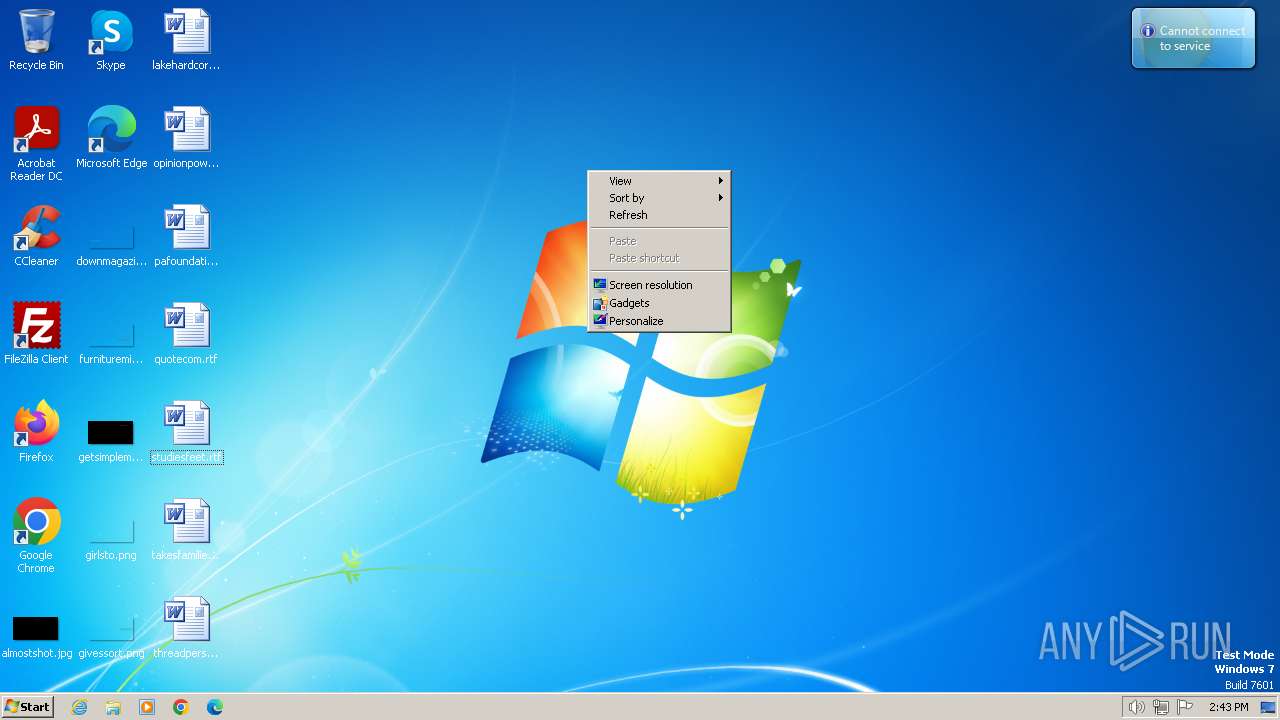Choose Refresh from the context menu
Screen dimensions: 1280x720
pyautogui.click(x=659, y=215)
